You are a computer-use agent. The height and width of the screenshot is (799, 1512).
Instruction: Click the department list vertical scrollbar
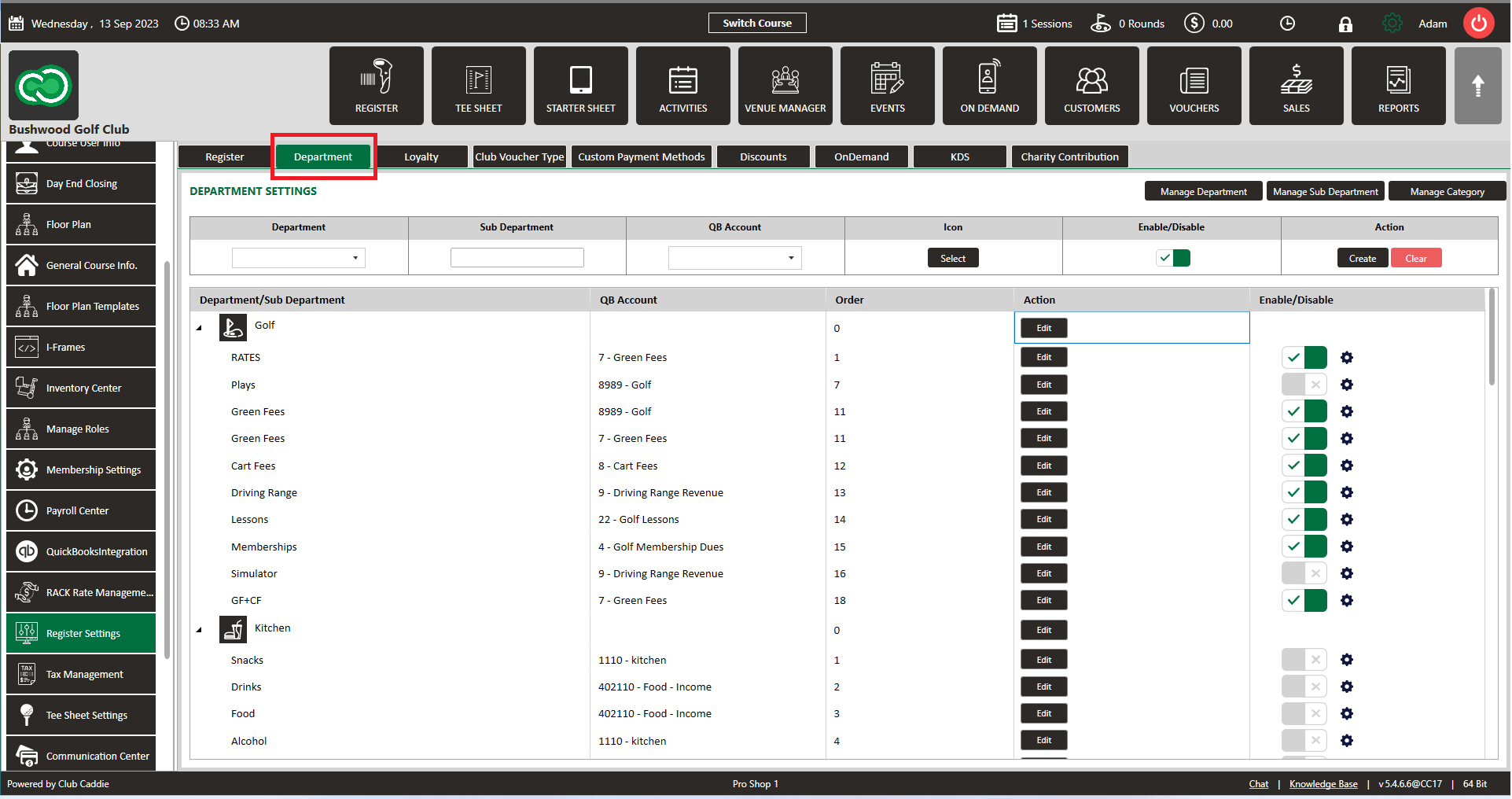coord(1491,338)
